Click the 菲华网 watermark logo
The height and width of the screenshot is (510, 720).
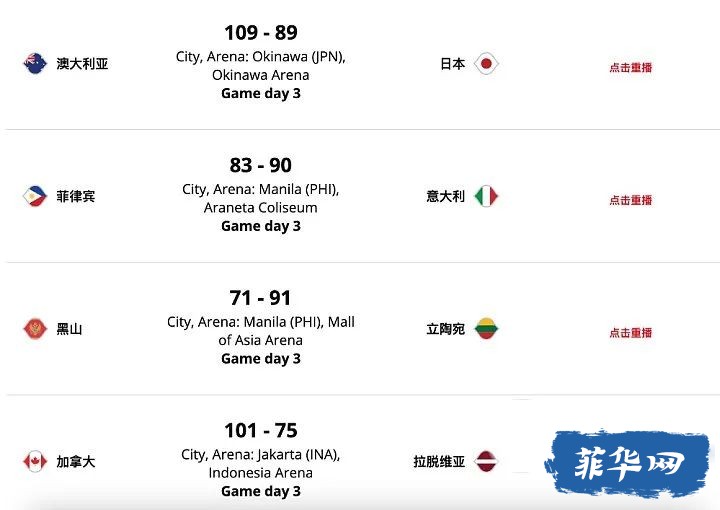tap(628, 463)
